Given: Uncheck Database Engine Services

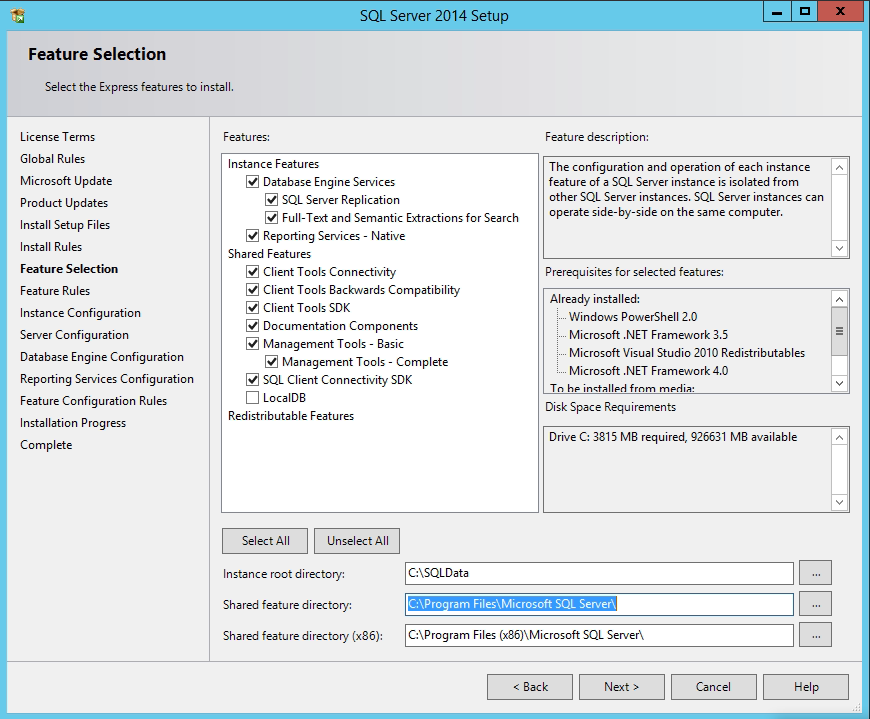Looking at the screenshot, I should 253,182.
